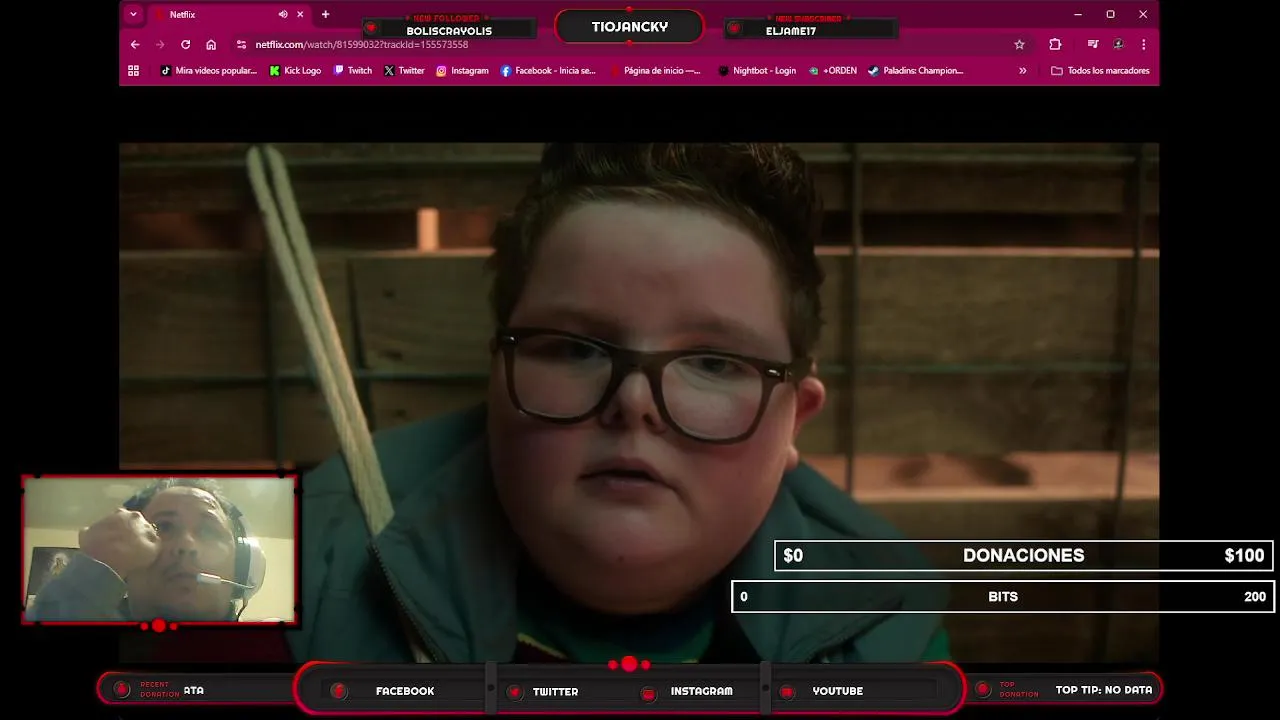Open the Chrome three-dot menu
1280x720 pixels.
pyautogui.click(x=1143, y=44)
